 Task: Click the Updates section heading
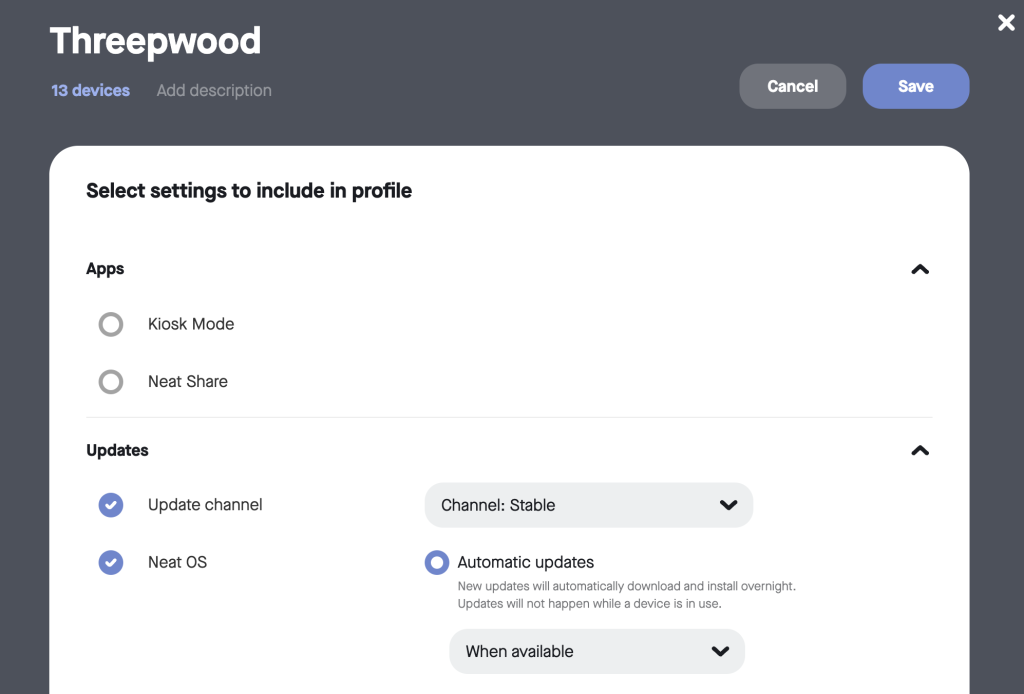pos(118,450)
